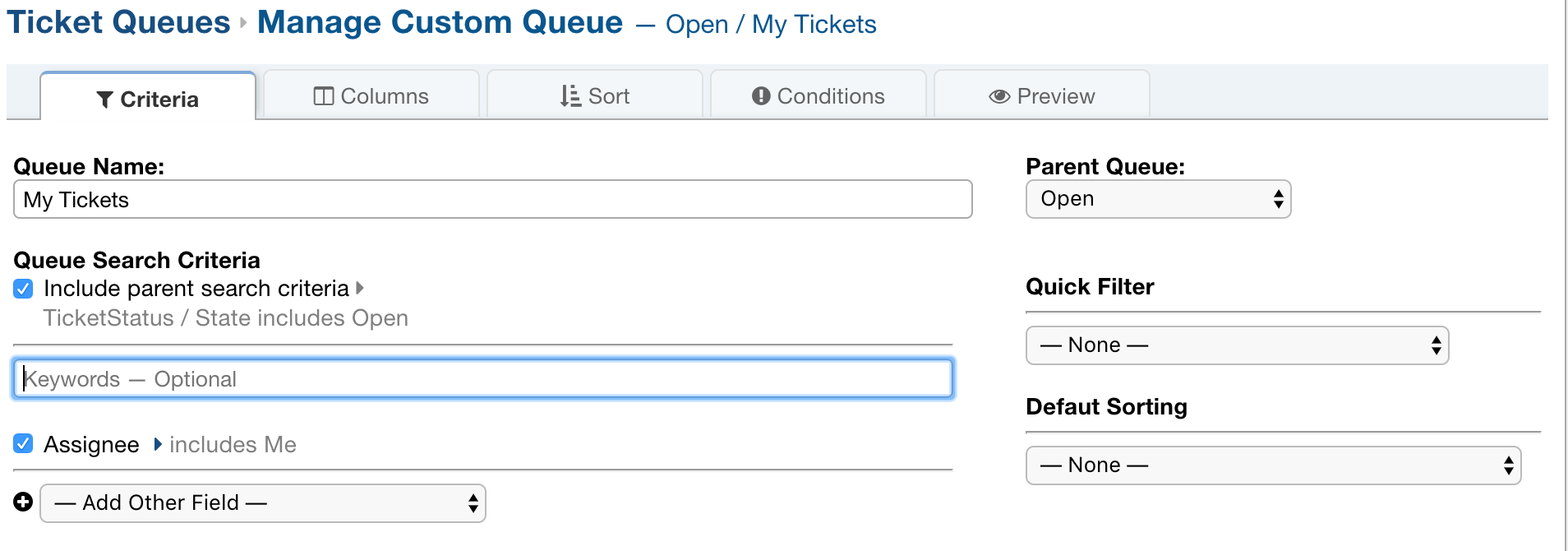Click the eye icon on the Preview tab
The width and height of the screenshot is (1568, 551).
[x=999, y=96]
